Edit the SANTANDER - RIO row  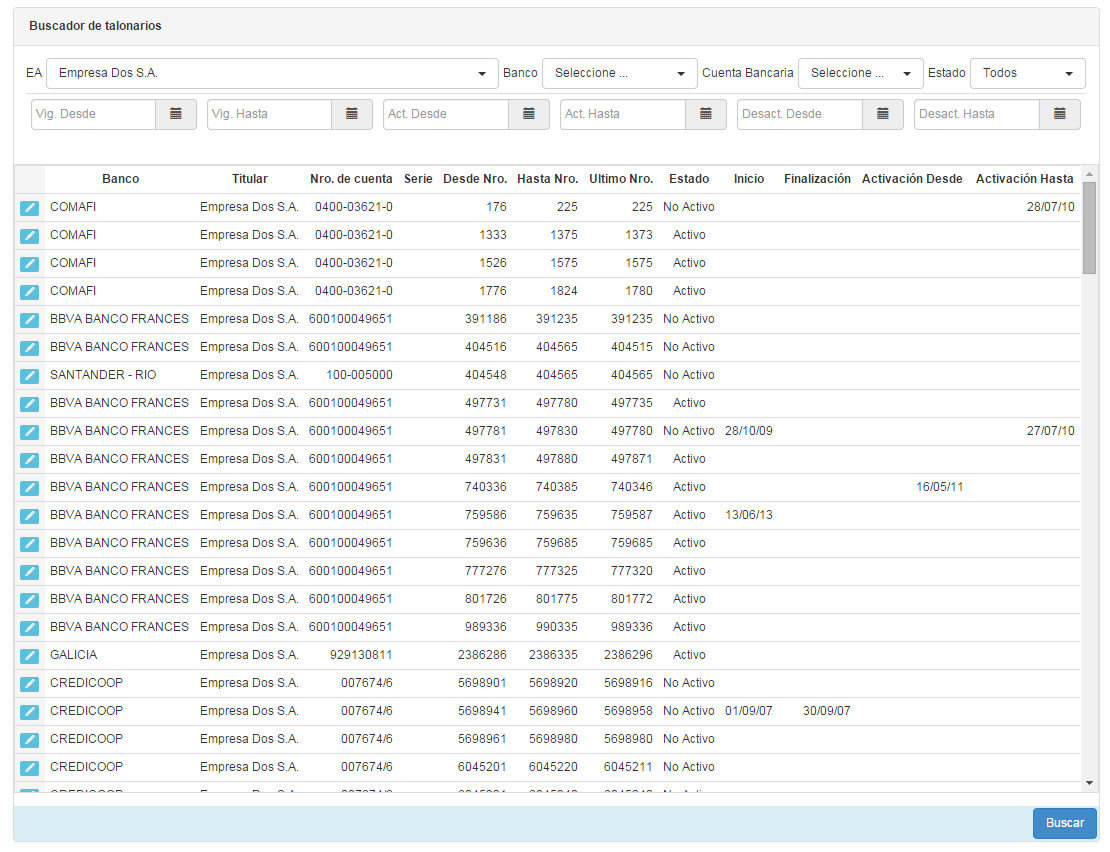coord(29,375)
